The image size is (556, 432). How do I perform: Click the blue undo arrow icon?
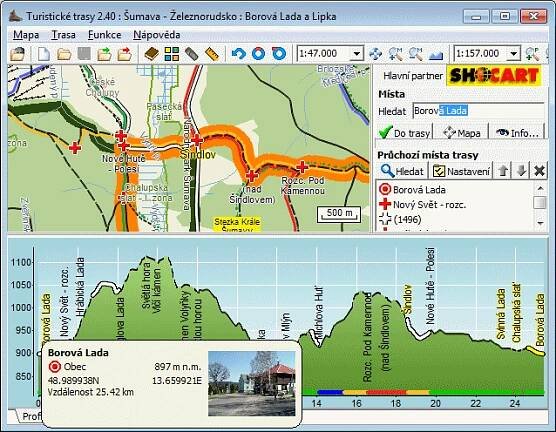coord(238,54)
